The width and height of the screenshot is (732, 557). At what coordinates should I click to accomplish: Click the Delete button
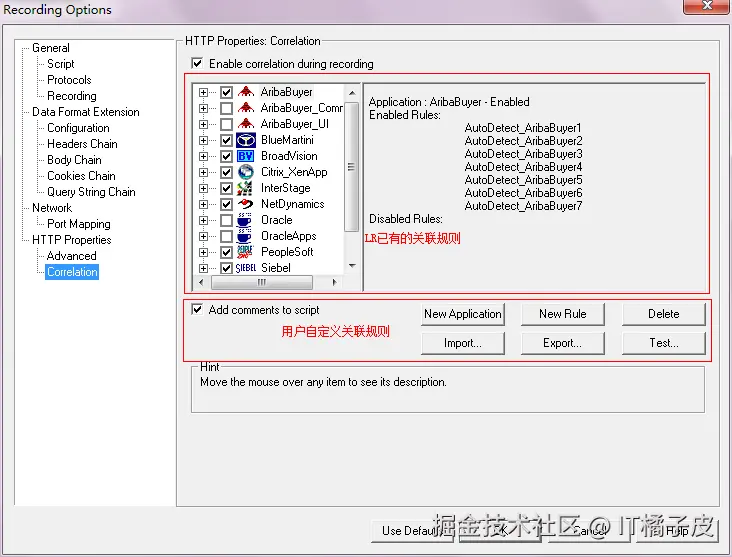[x=663, y=314]
